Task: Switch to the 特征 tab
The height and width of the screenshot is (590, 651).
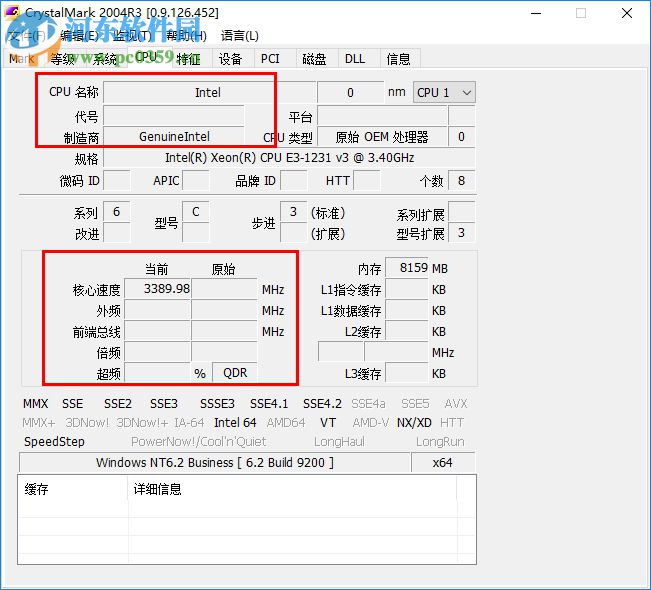Action: point(188,59)
